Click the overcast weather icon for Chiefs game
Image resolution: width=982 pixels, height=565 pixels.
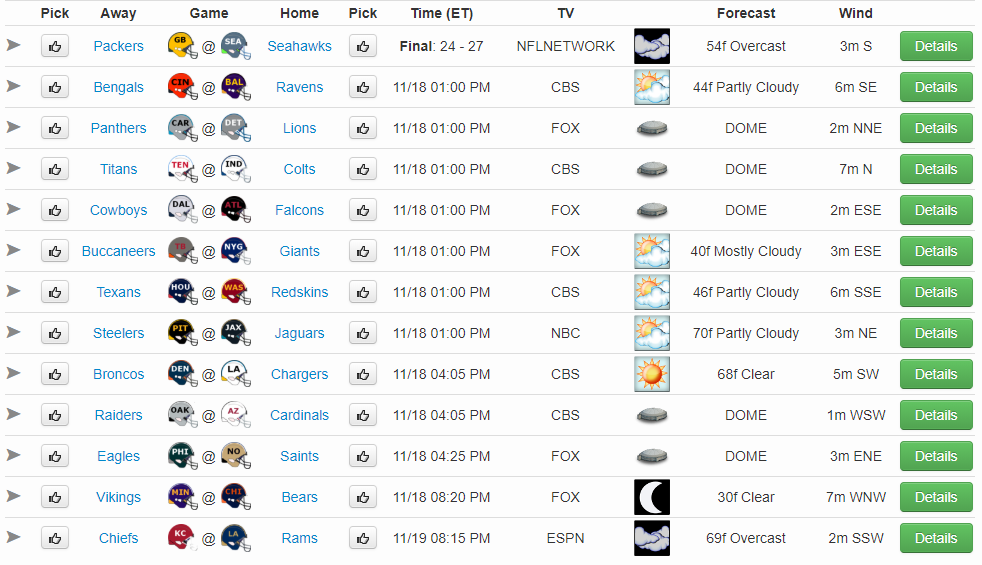(x=651, y=538)
